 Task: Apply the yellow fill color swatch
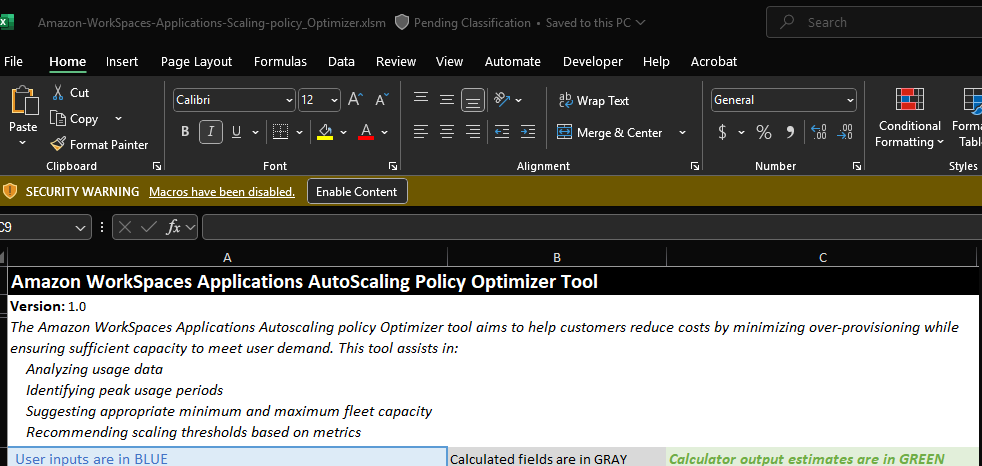(324, 132)
